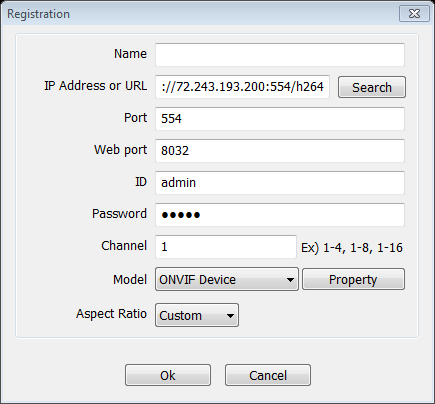
Task: Click the channel example hint text
Action: (x=352, y=248)
